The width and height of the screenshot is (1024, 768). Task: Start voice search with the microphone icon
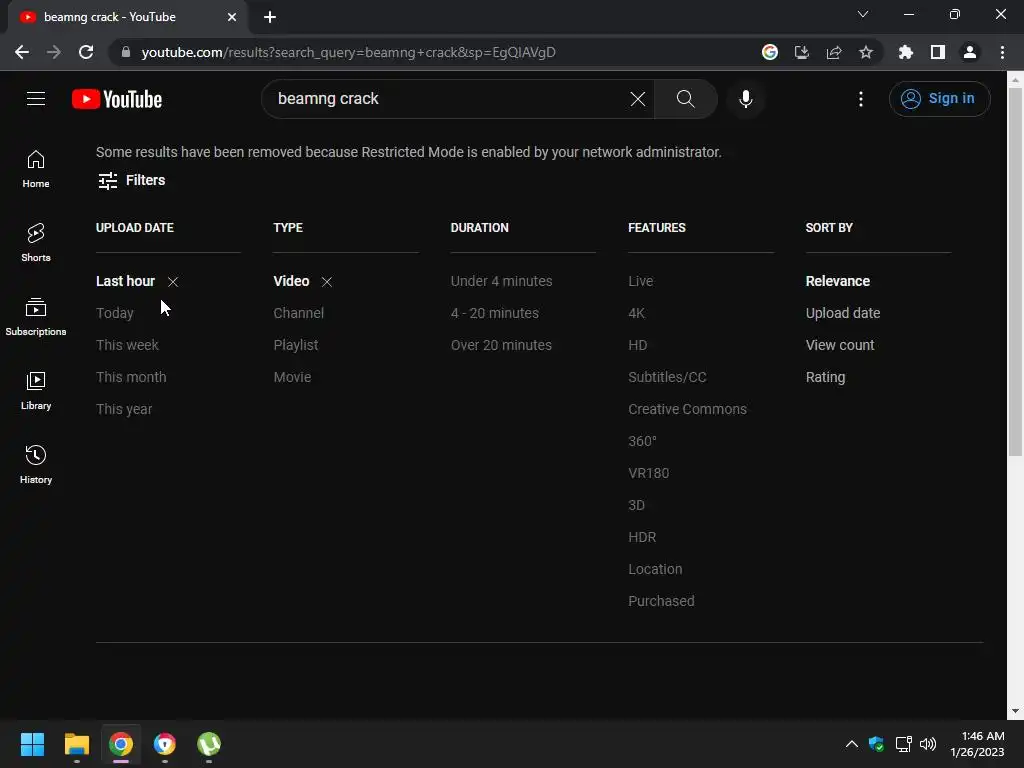[745, 99]
